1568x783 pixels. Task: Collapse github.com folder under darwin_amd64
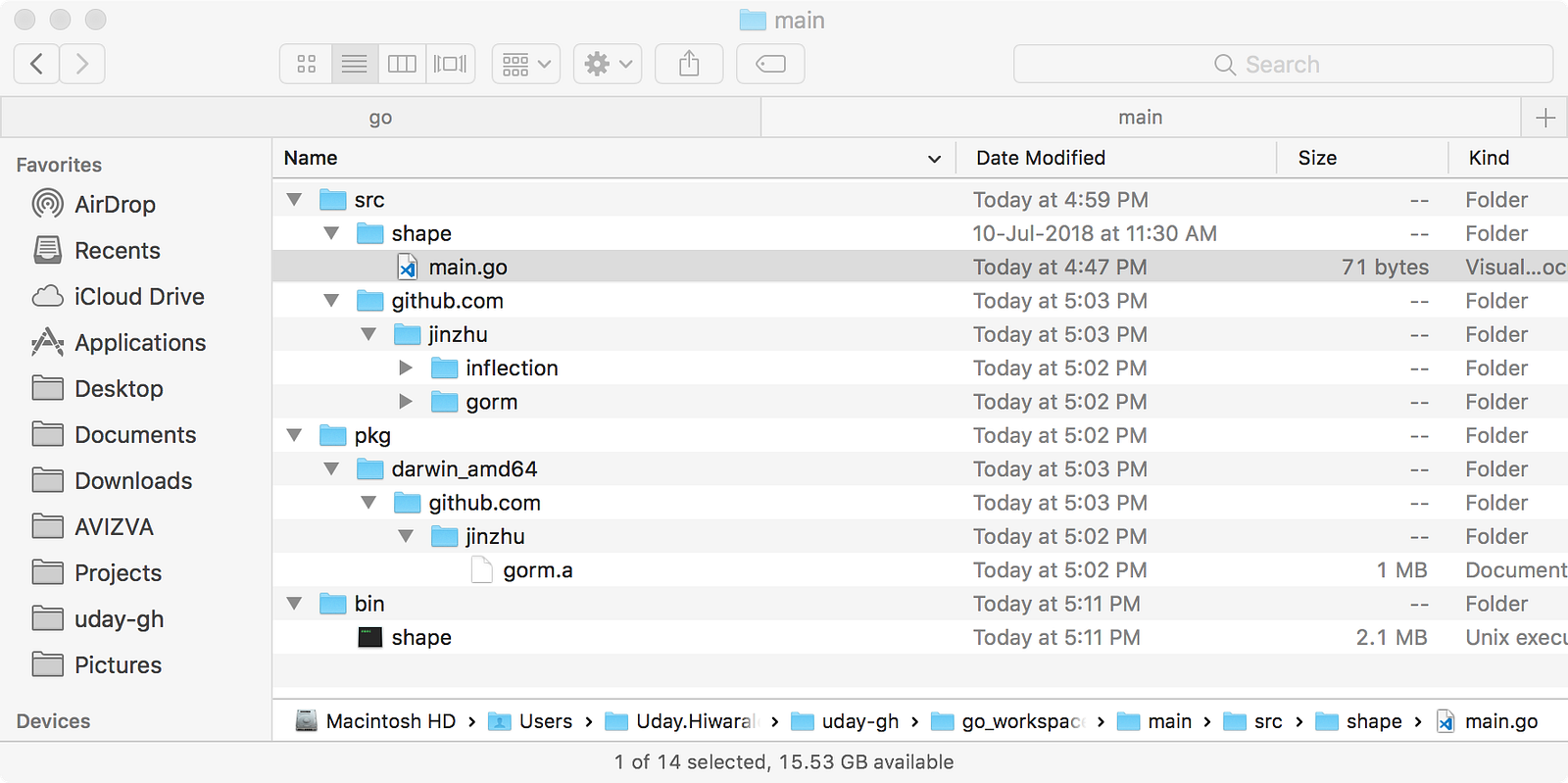tap(368, 503)
